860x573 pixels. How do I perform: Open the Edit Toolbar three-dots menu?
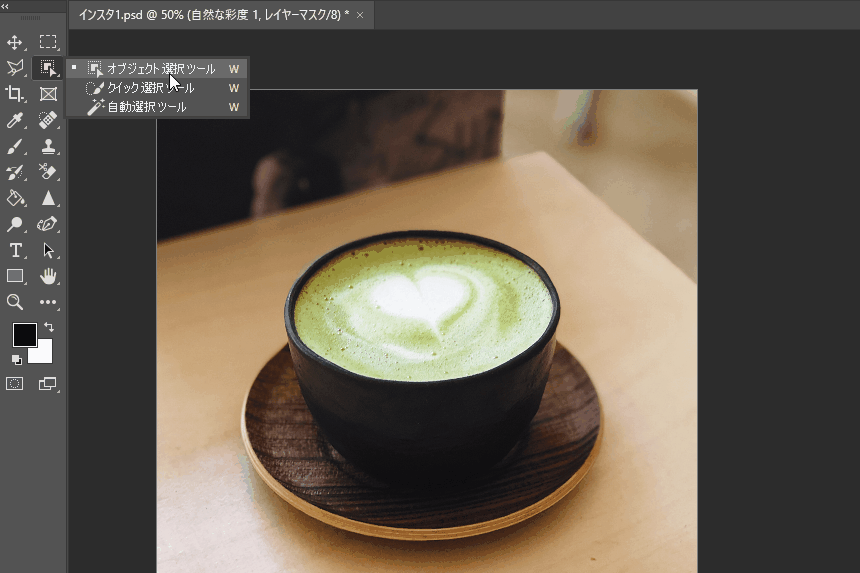click(48, 302)
